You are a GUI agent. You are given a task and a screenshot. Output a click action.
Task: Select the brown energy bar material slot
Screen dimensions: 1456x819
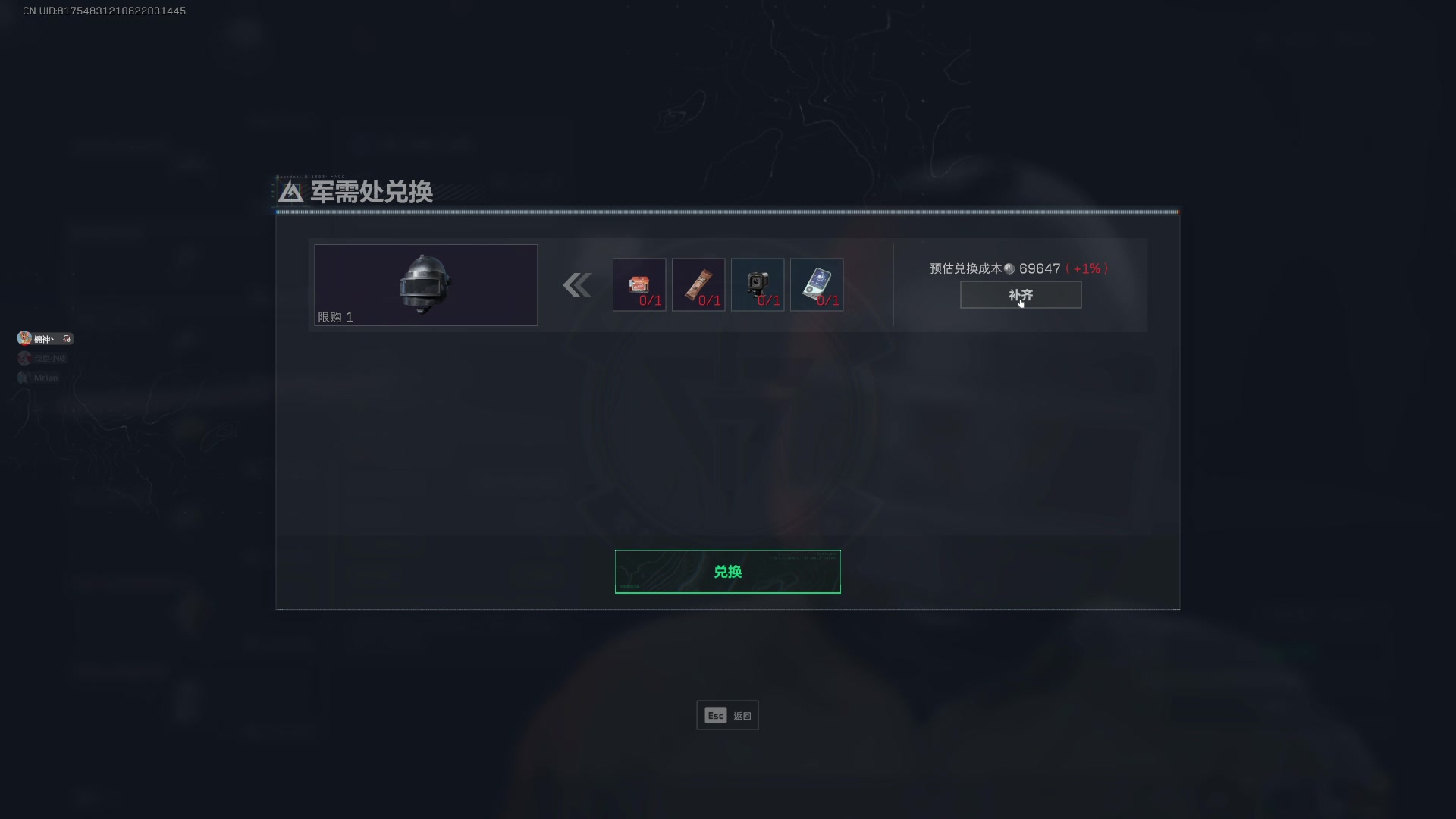pyautogui.click(x=698, y=284)
